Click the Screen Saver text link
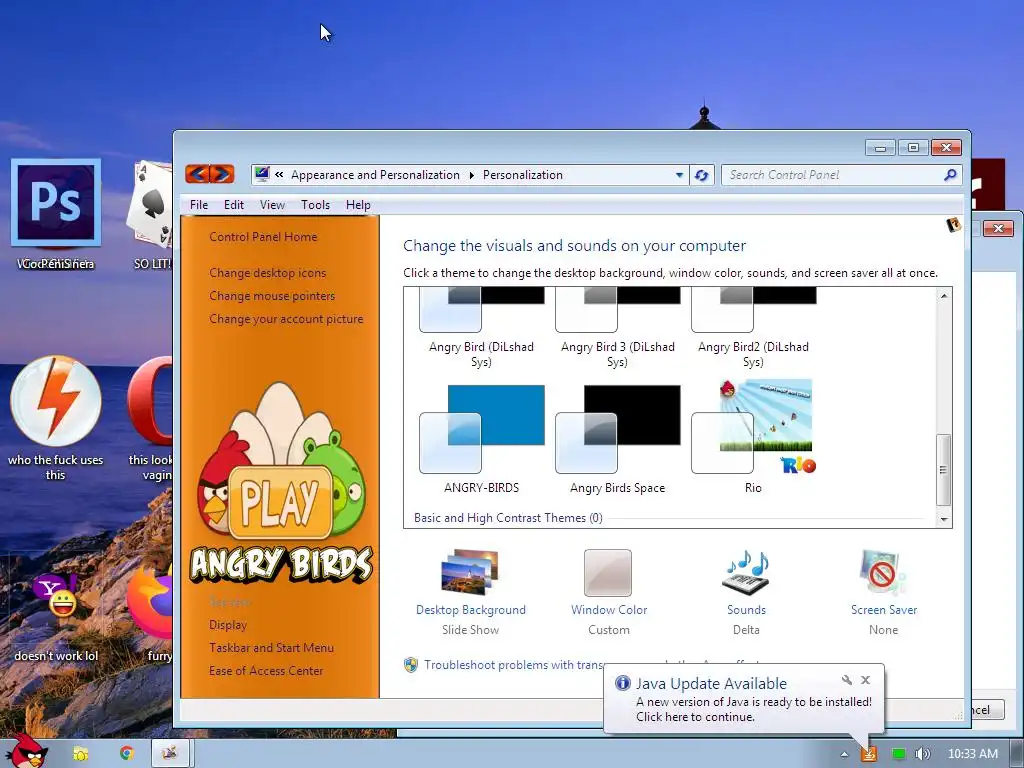 coord(884,609)
